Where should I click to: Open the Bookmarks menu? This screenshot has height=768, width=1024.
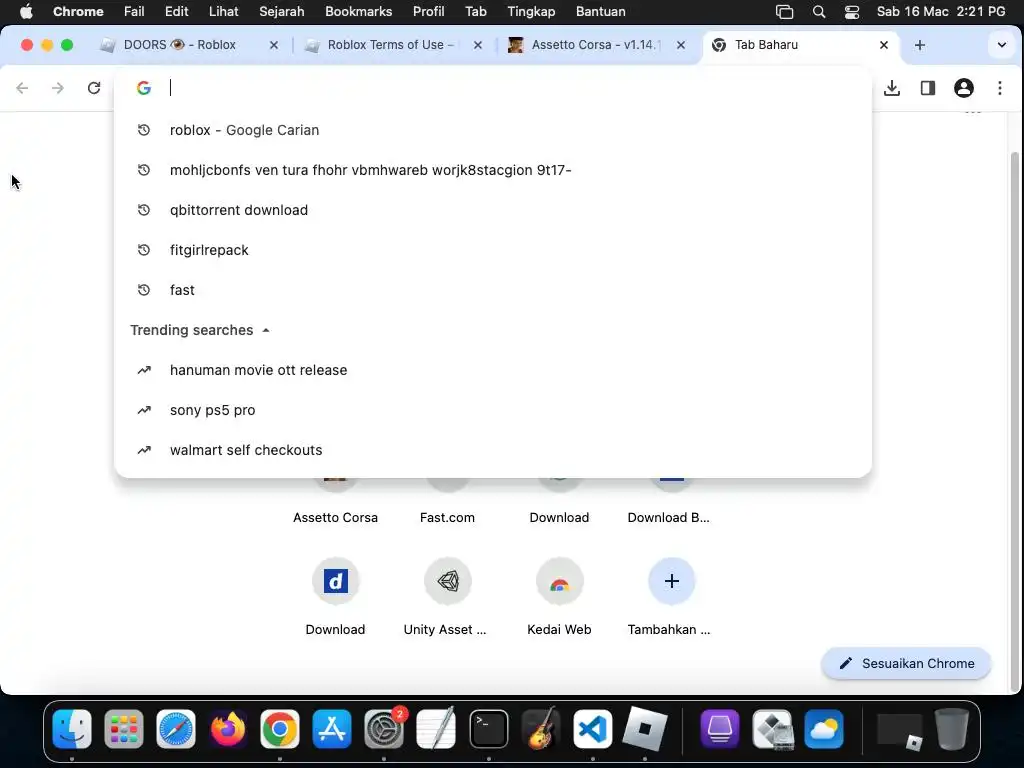tap(359, 11)
